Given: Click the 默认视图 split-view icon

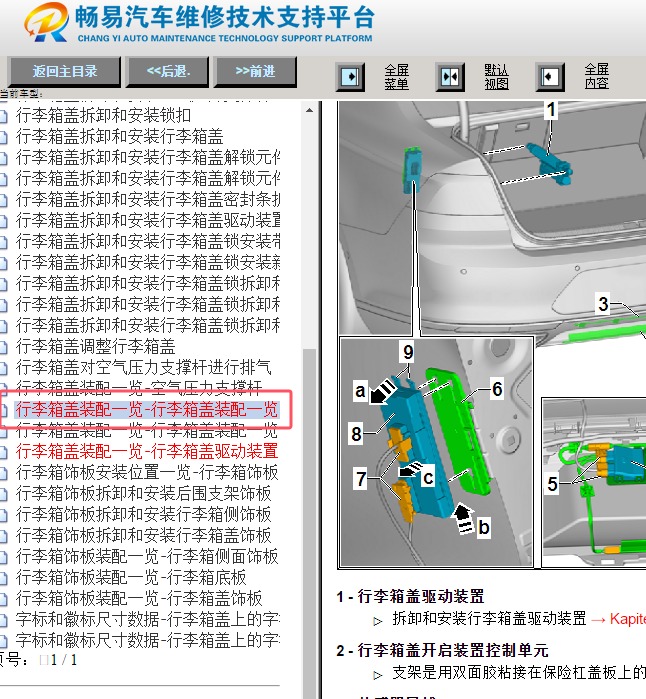Looking at the screenshot, I should (x=450, y=77).
